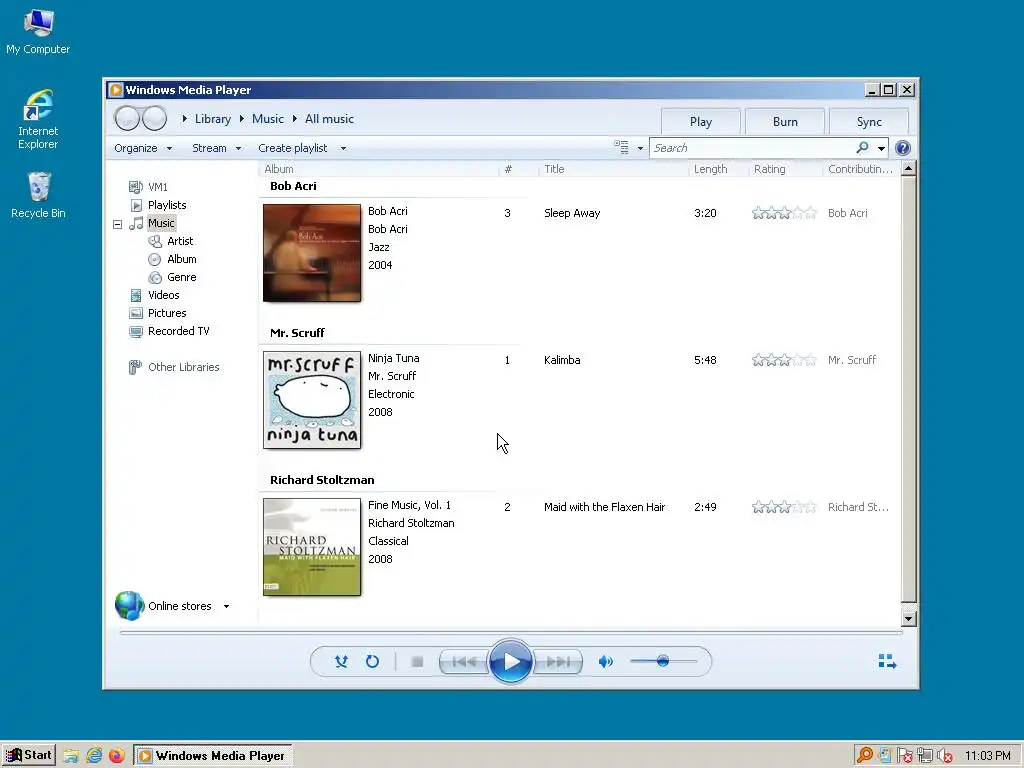Go to the previous track
This screenshot has height=768, width=1024.
[x=464, y=662]
